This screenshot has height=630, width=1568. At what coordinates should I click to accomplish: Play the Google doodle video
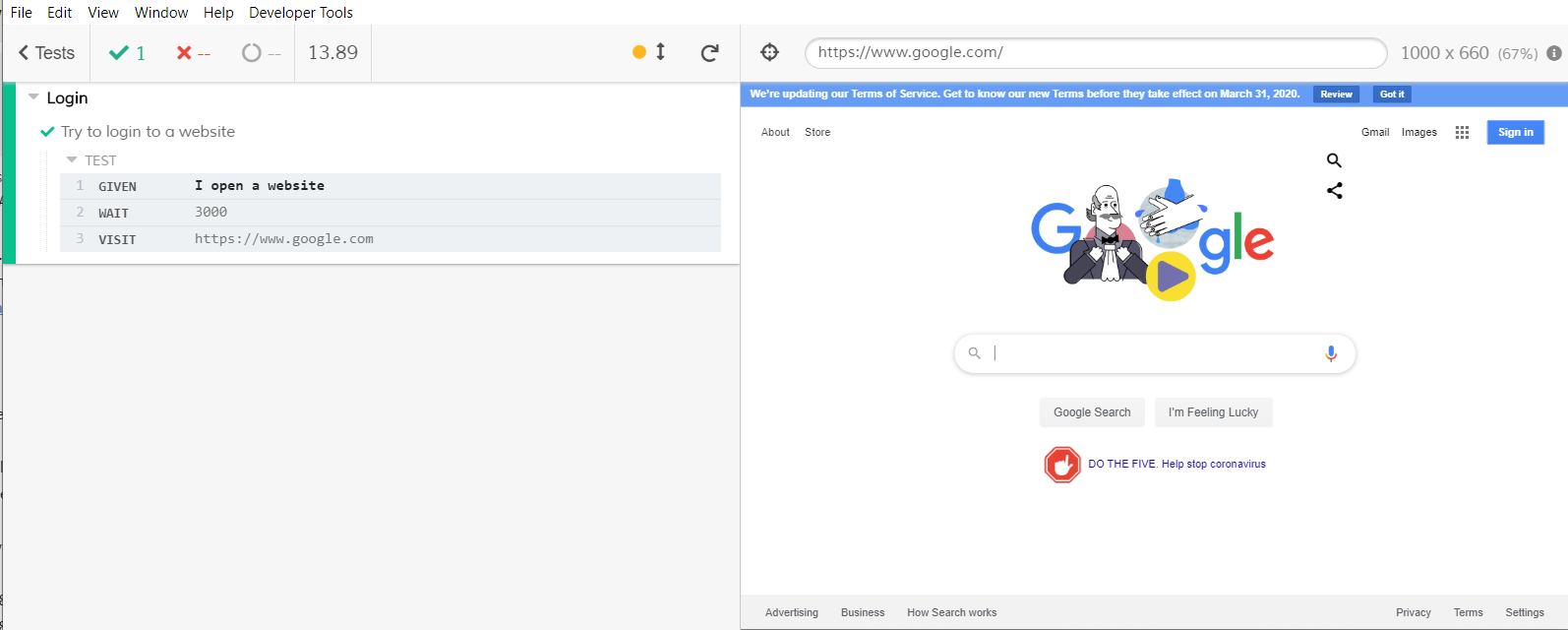(x=1171, y=277)
